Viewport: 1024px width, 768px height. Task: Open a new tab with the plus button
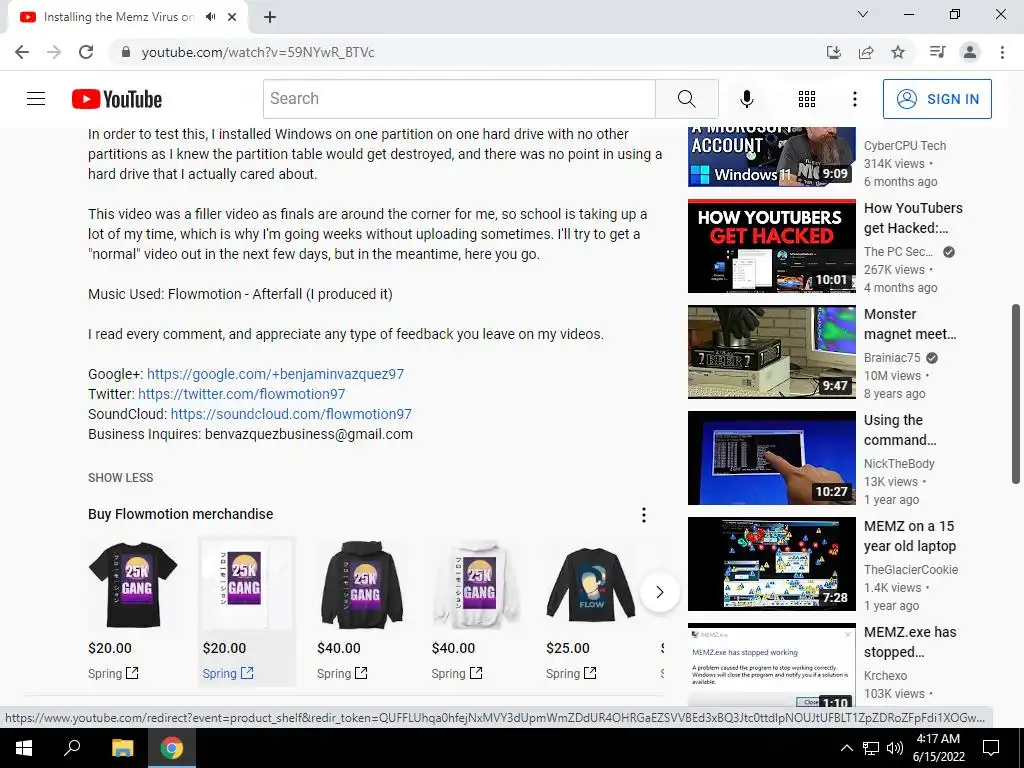(x=270, y=17)
